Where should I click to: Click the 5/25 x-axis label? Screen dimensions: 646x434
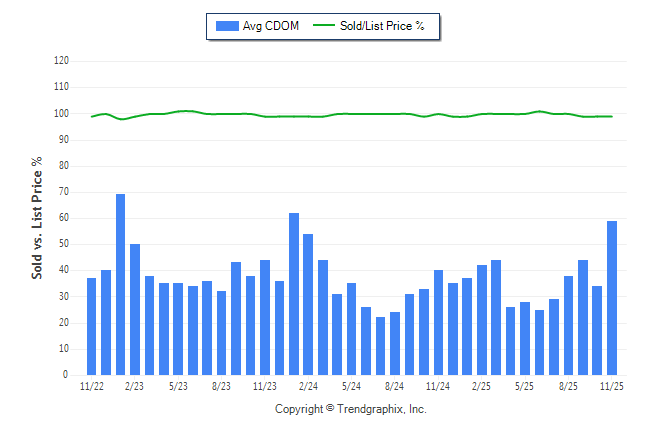pos(525,385)
